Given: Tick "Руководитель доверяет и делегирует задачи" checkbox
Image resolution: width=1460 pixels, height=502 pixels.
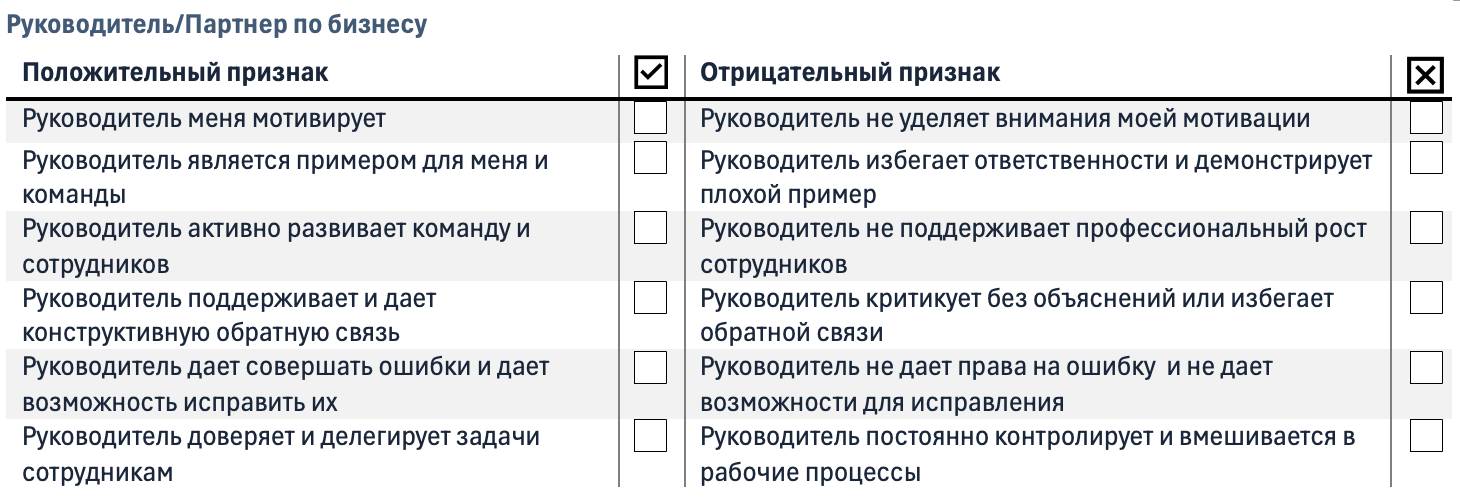Looking at the screenshot, I should click(x=650, y=436).
